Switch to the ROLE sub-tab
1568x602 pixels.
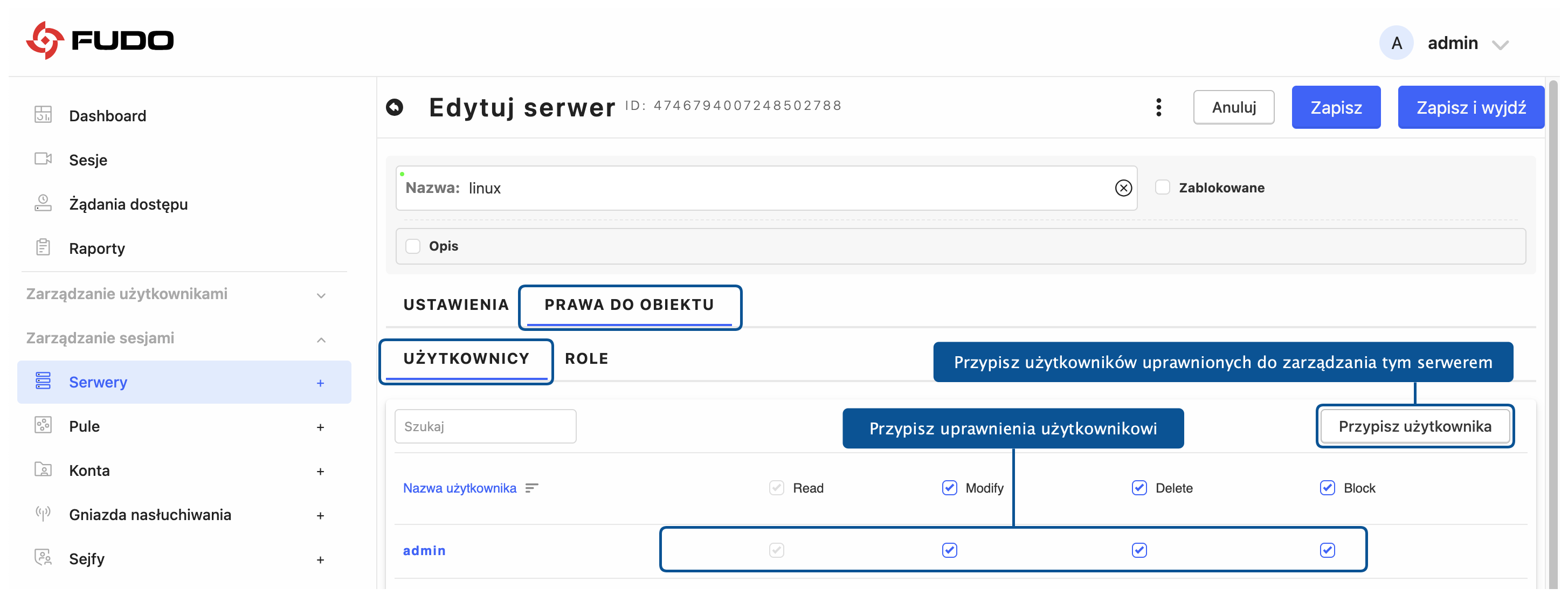point(586,358)
